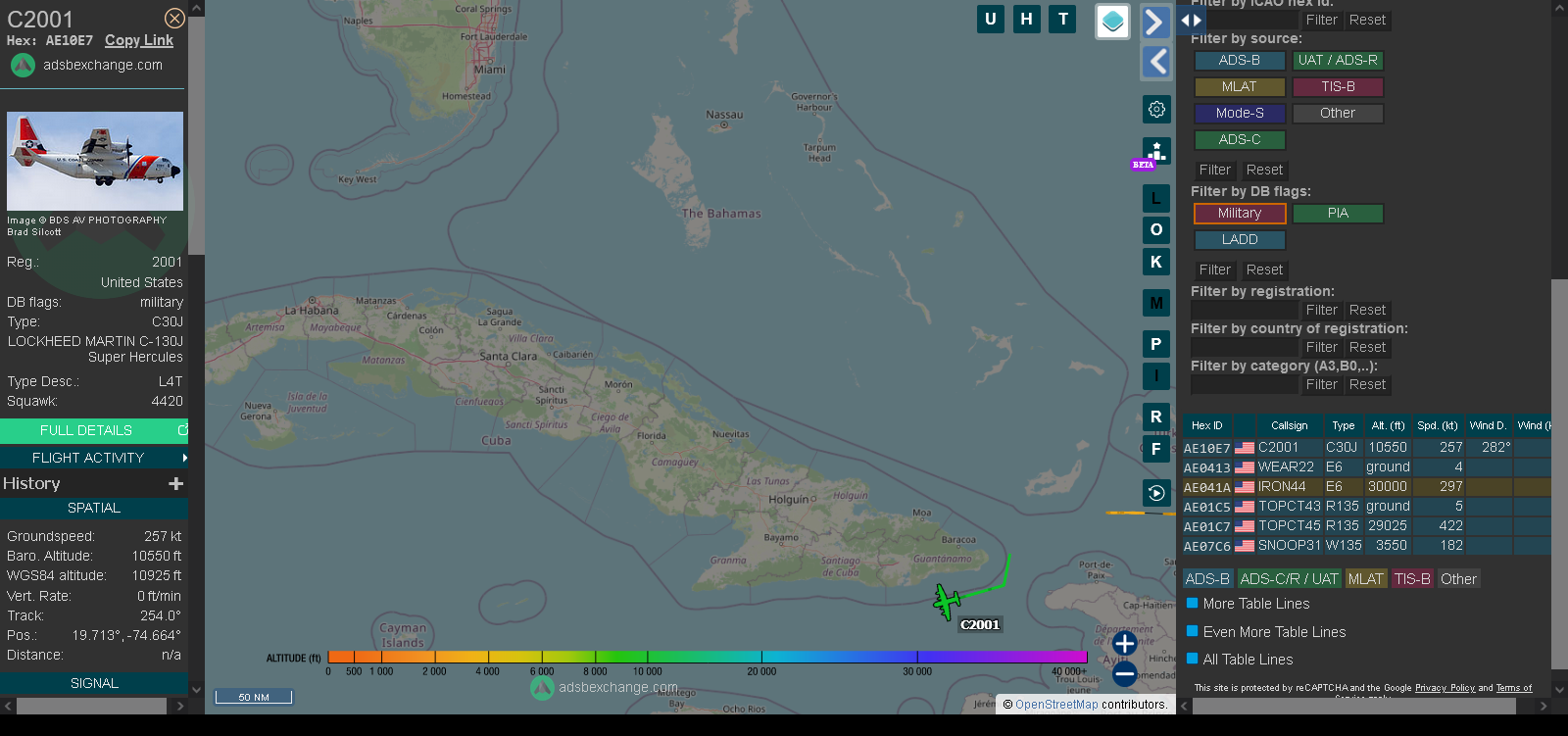Sort table by Wind D. column header
The image size is (1568, 736).
coord(1488,425)
